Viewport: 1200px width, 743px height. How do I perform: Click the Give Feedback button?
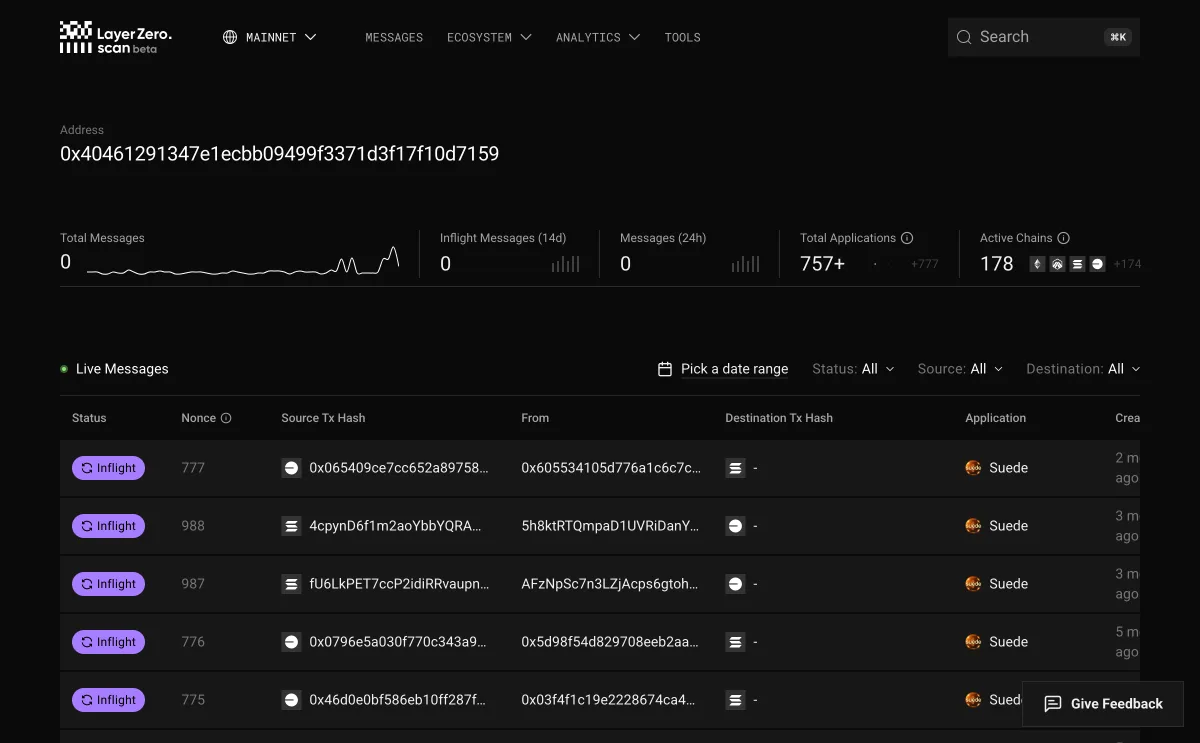[1103, 704]
